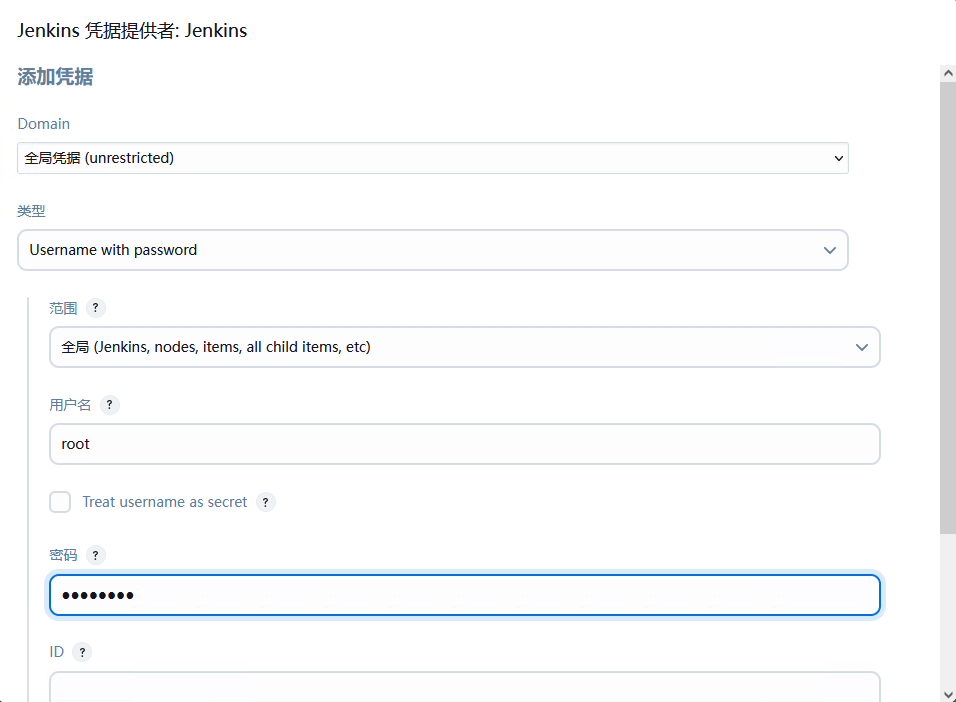The image size is (956, 702).
Task: Click into the 密码 password field
Action: click(x=464, y=595)
